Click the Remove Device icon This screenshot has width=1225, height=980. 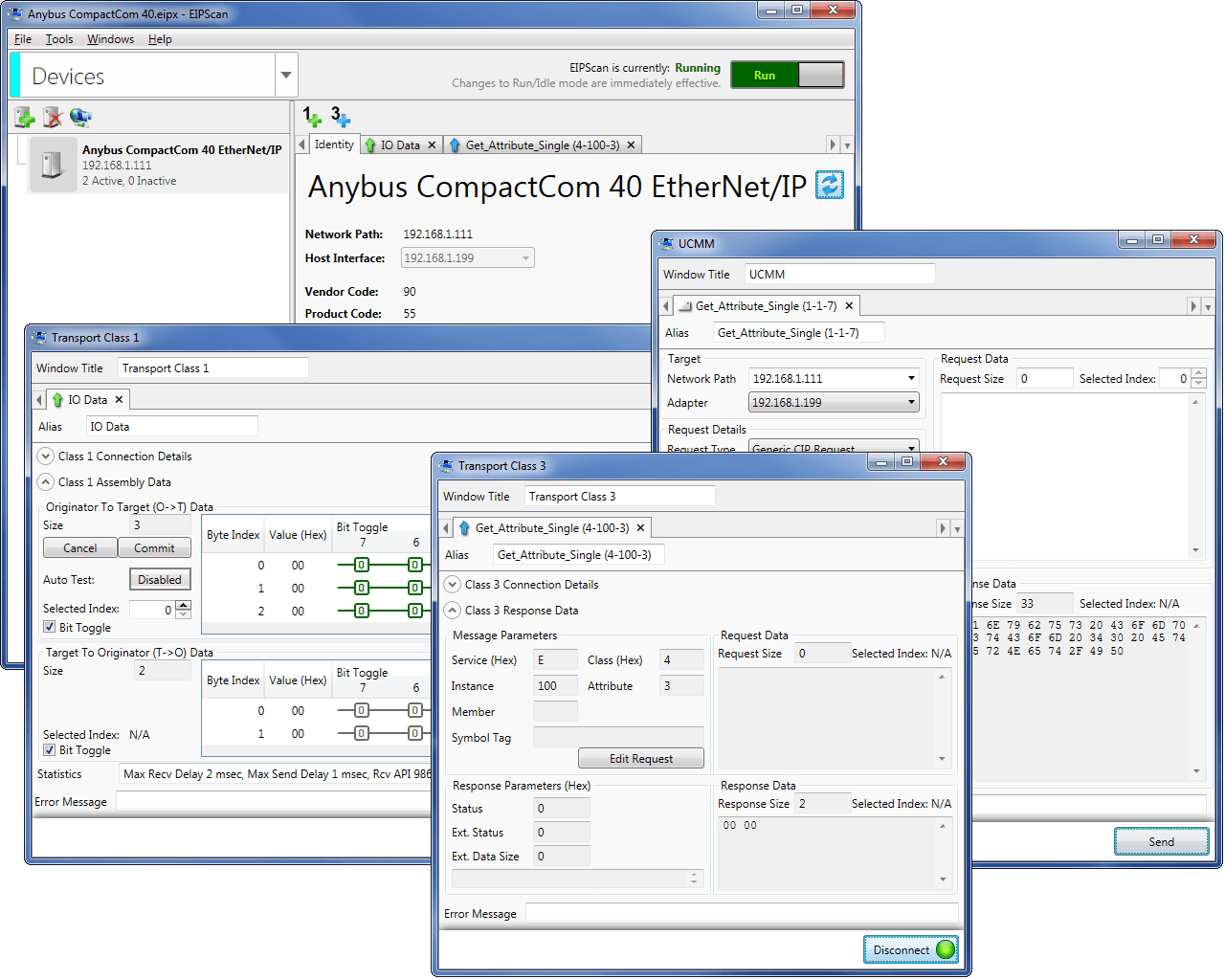(x=51, y=117)
